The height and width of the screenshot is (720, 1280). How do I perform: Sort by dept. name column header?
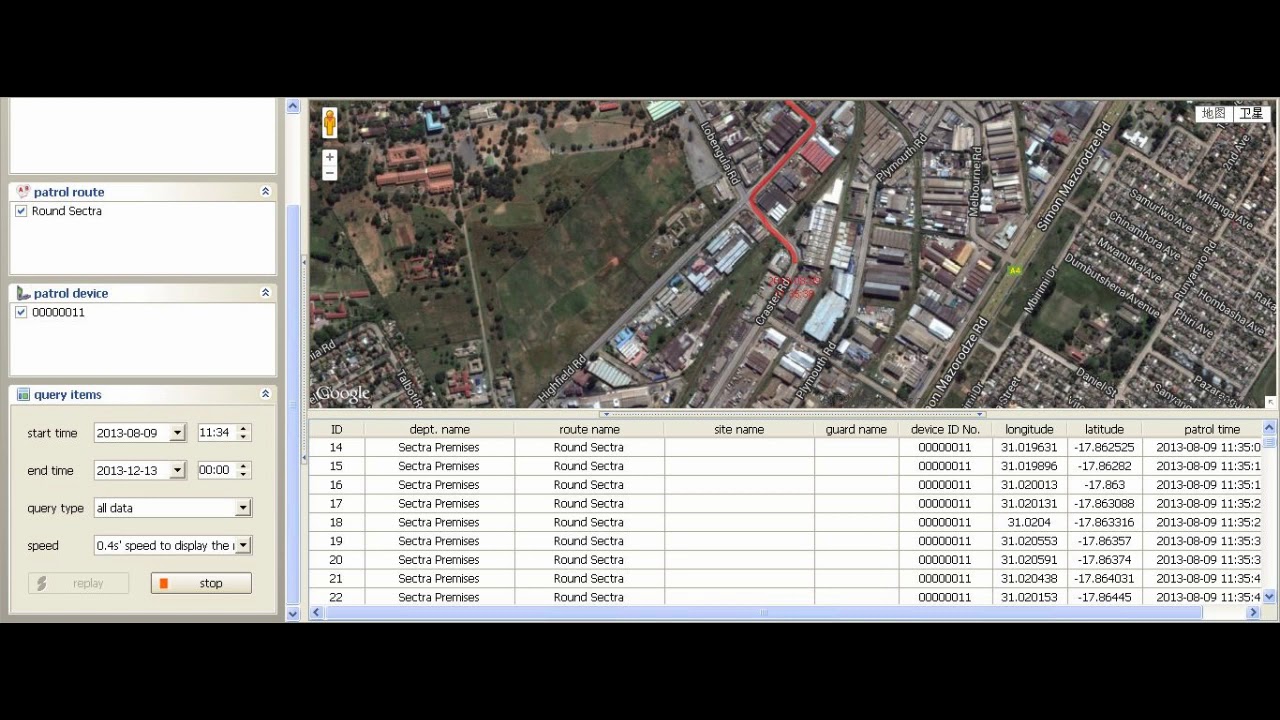click(440, 429)
